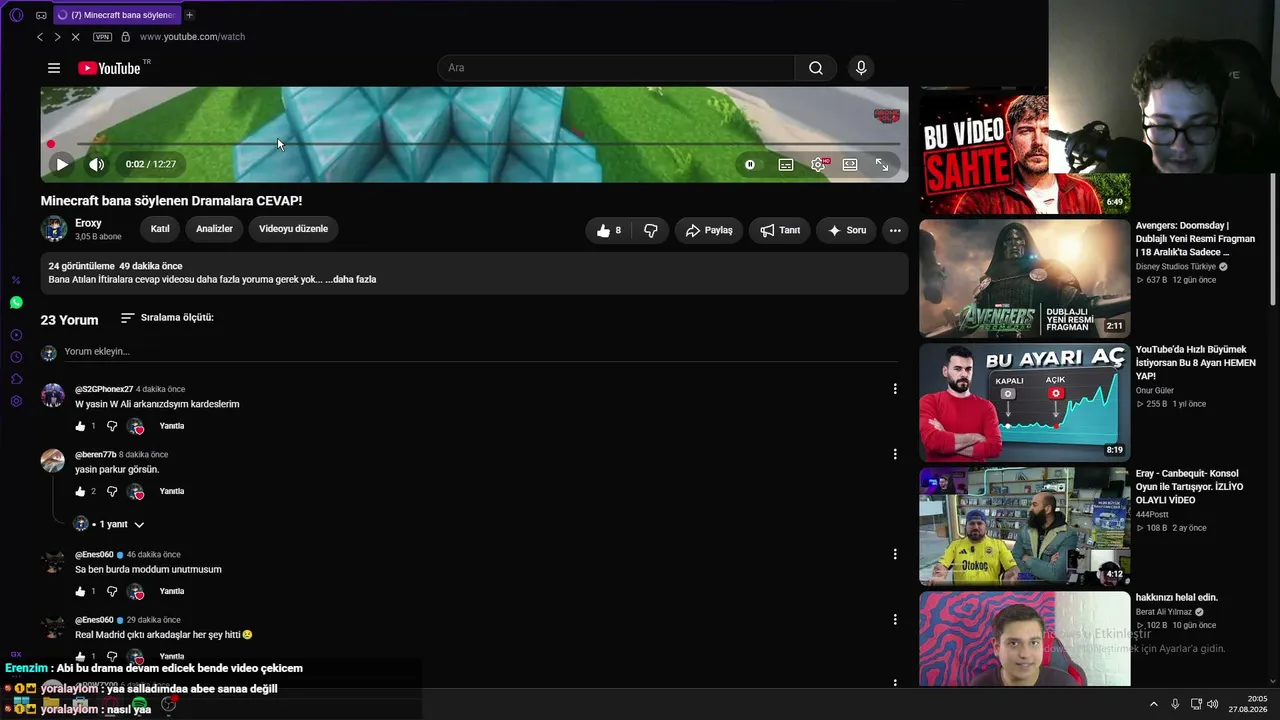Go to the YouTube home logo
This screenshot has width=1280, height=720.
tap(109, 68)
